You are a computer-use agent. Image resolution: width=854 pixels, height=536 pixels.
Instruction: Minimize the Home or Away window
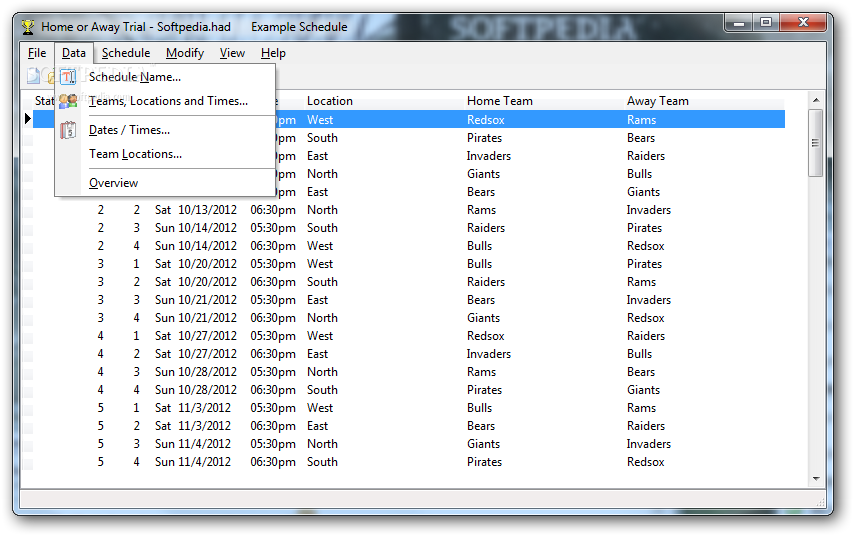(x=739, y=22)
